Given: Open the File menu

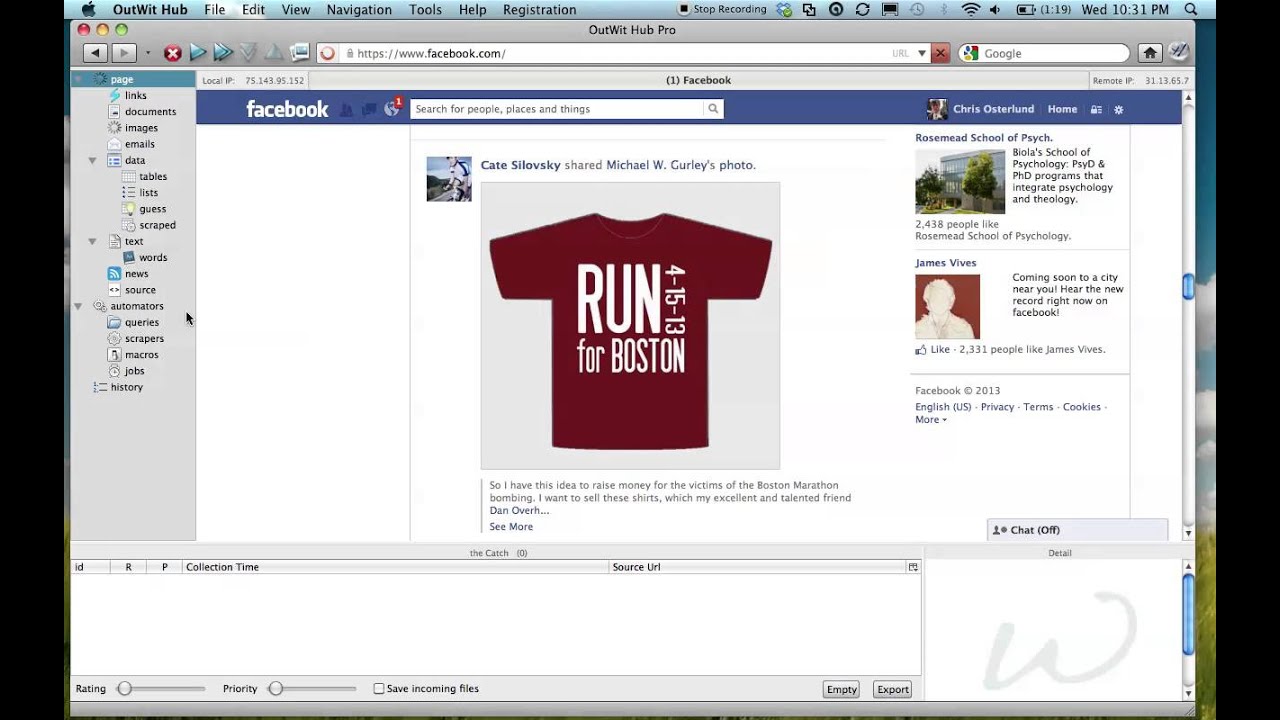Looking at the screenshot, I should (215, 10).
